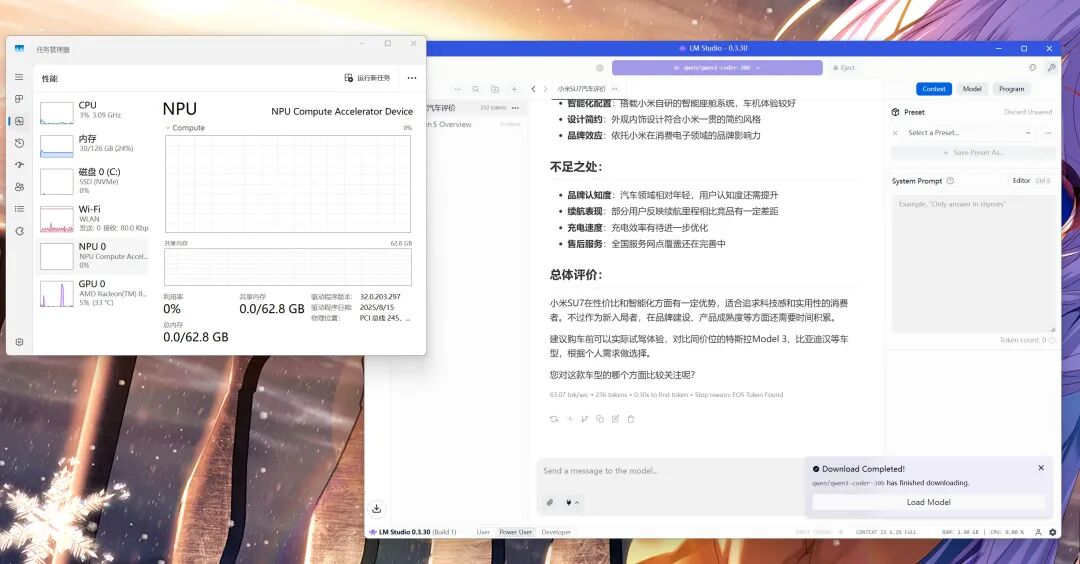The width and height of the screenshot is (1080, 564).
Task: Click Load Model button
Action: [x=928, y=502]
